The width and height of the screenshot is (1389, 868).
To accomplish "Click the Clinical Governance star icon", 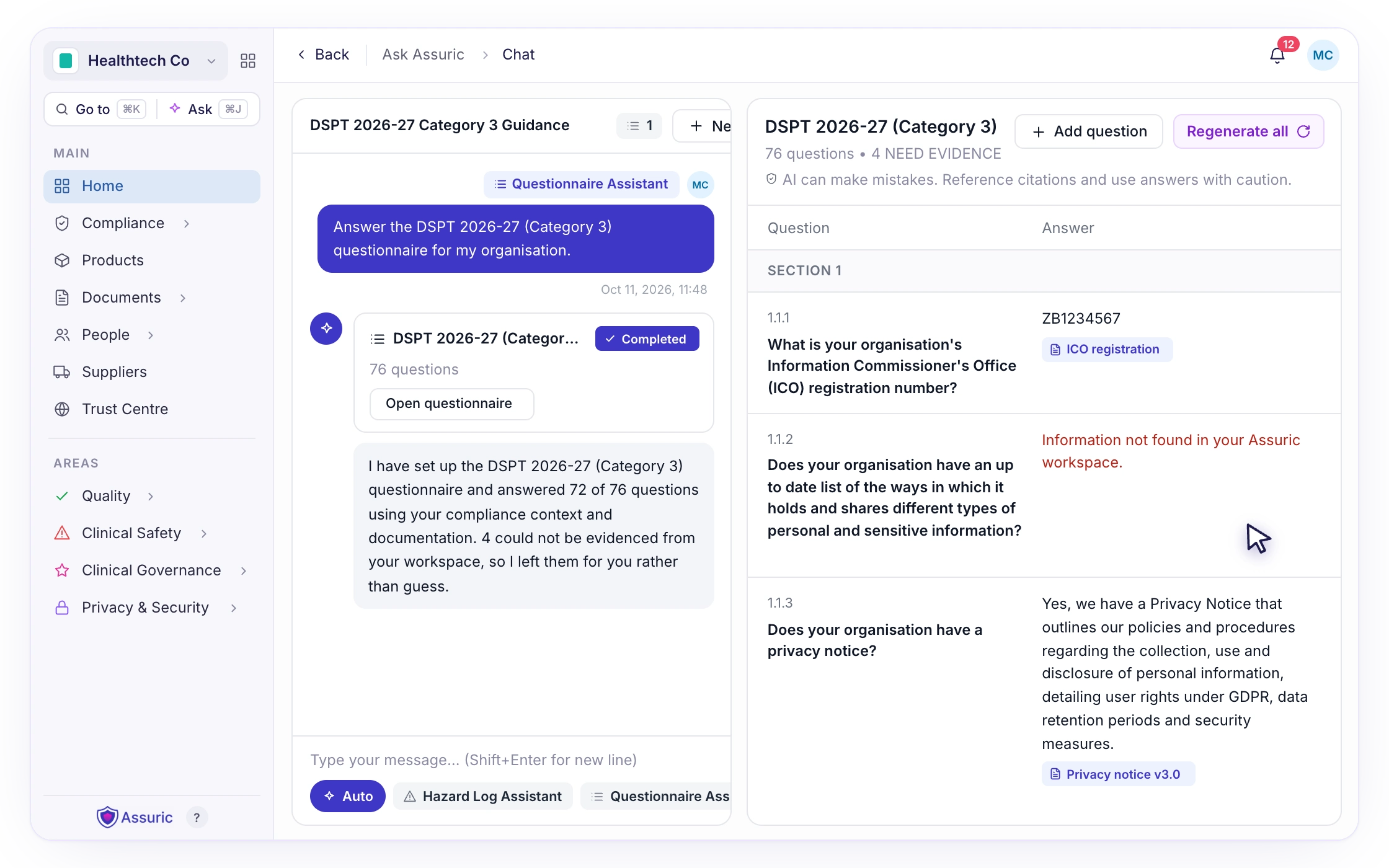I will 62,570.
